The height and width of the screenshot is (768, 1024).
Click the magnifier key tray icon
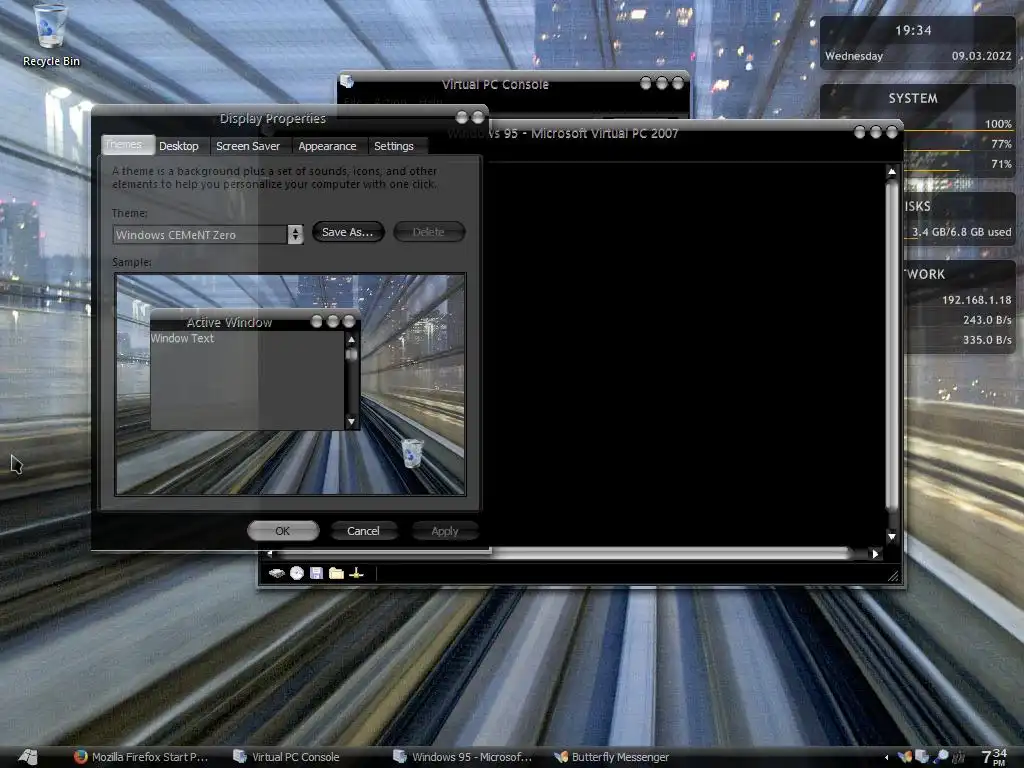click(x=940, y=757)
